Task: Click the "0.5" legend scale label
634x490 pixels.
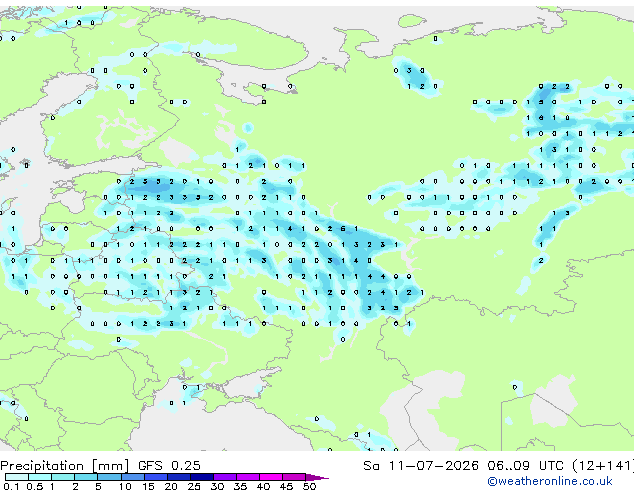Action: (35, 486)
